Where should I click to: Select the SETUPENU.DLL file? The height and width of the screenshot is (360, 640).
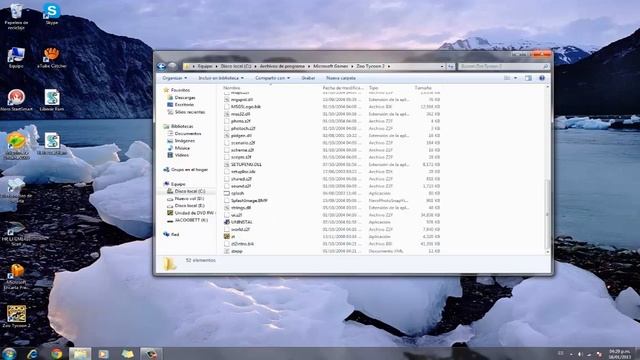coord(246,164)
